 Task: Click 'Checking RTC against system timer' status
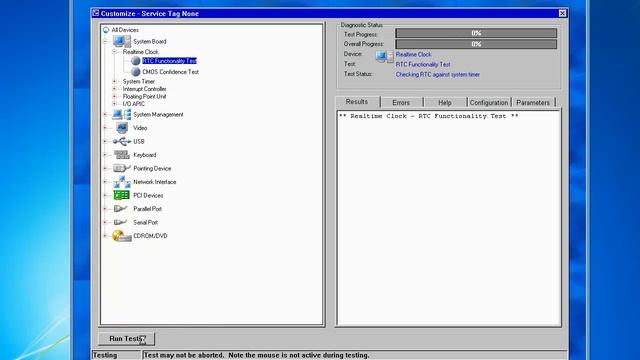click(x=438, y=75)
